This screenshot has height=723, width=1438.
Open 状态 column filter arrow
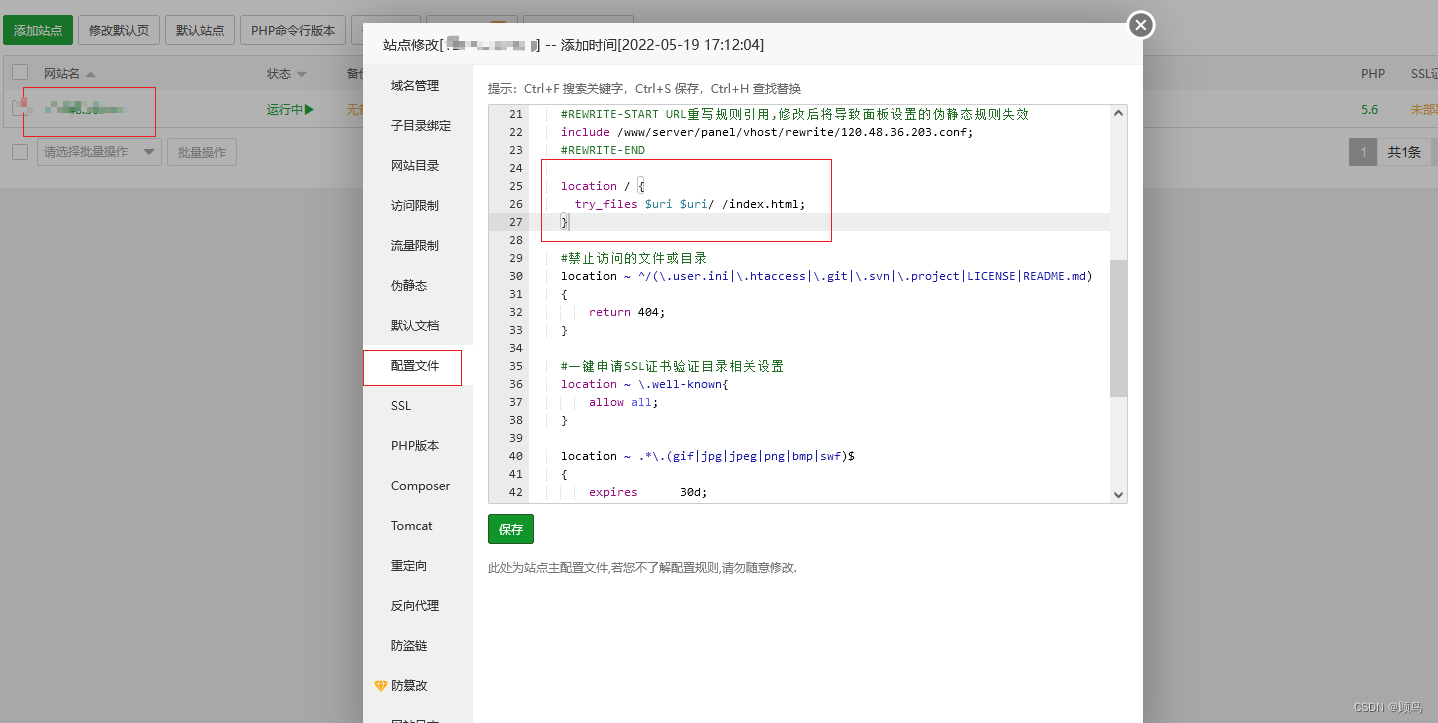[x=301, y=74]
